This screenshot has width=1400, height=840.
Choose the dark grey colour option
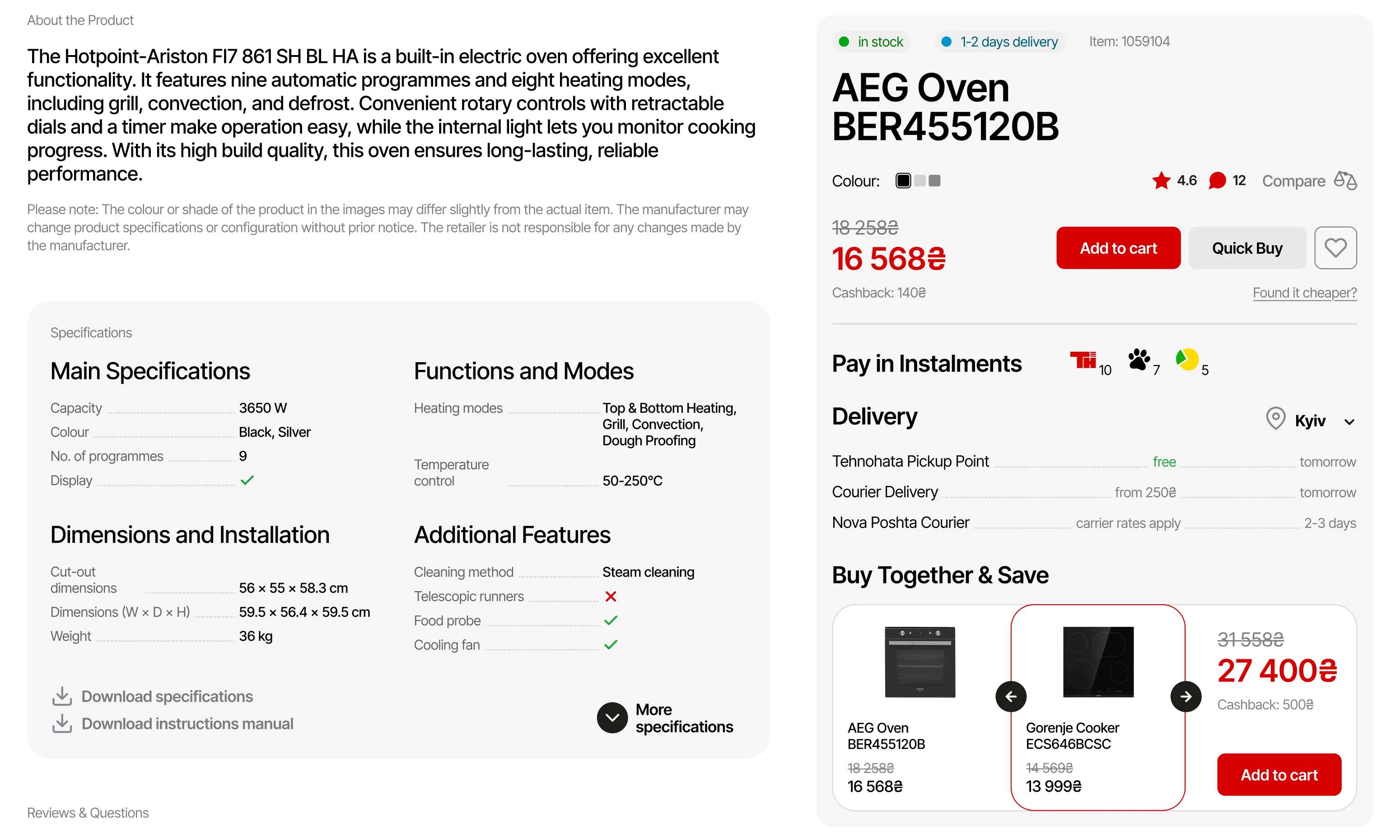click(935, 181)
